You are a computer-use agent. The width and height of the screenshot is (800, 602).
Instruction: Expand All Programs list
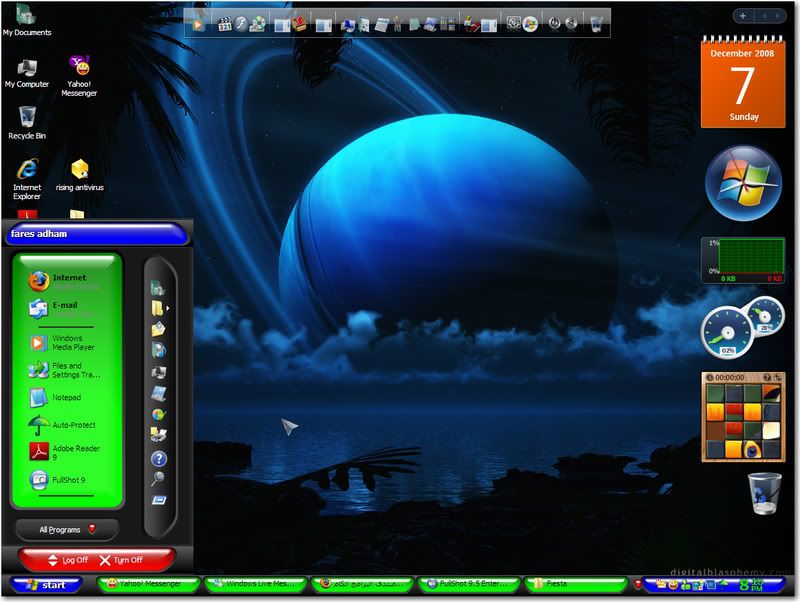pos(67,529)
